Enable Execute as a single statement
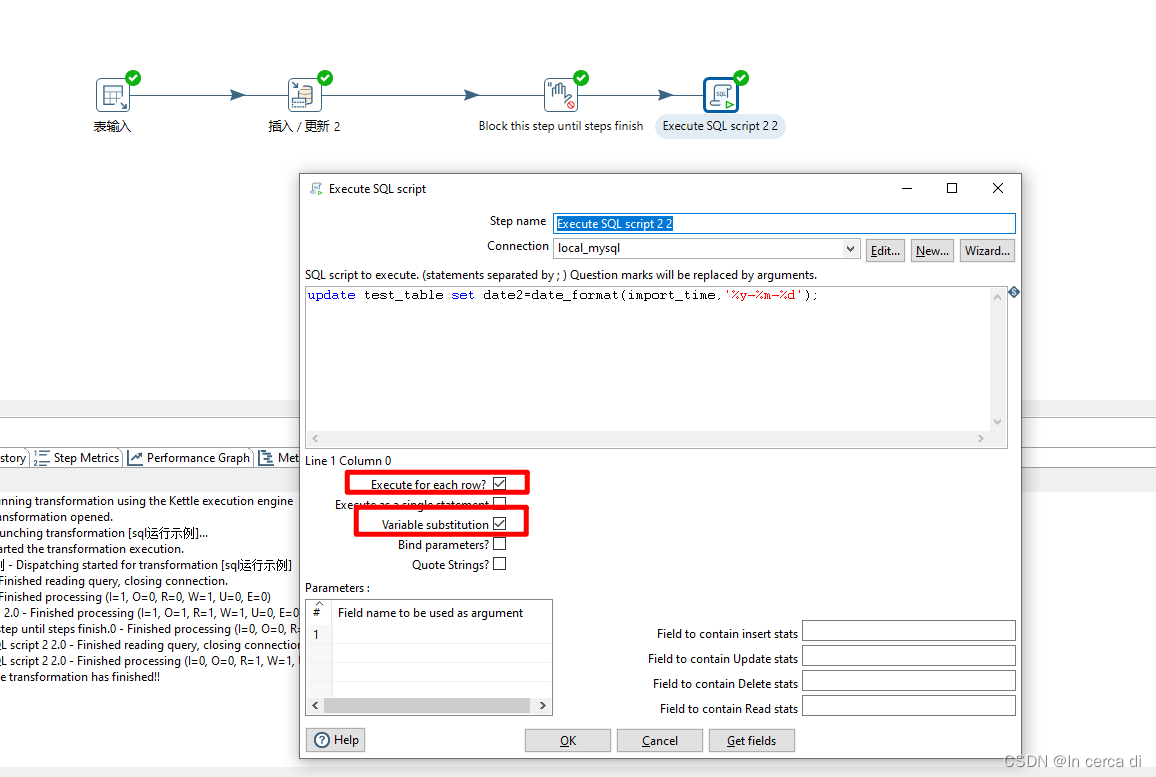1156x777 pixels. coord(499,502)
